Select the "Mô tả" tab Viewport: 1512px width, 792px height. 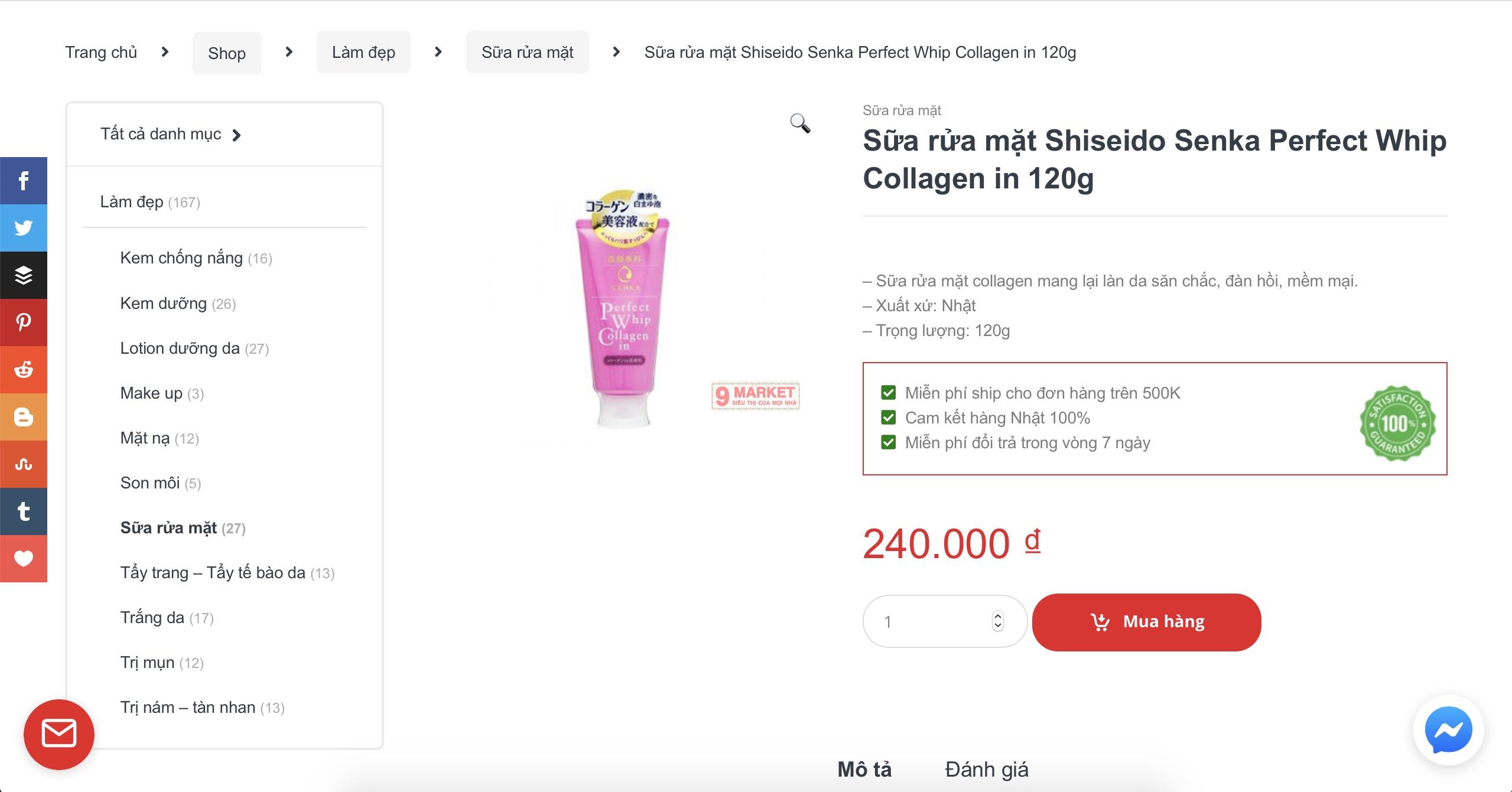coord(864,770)
